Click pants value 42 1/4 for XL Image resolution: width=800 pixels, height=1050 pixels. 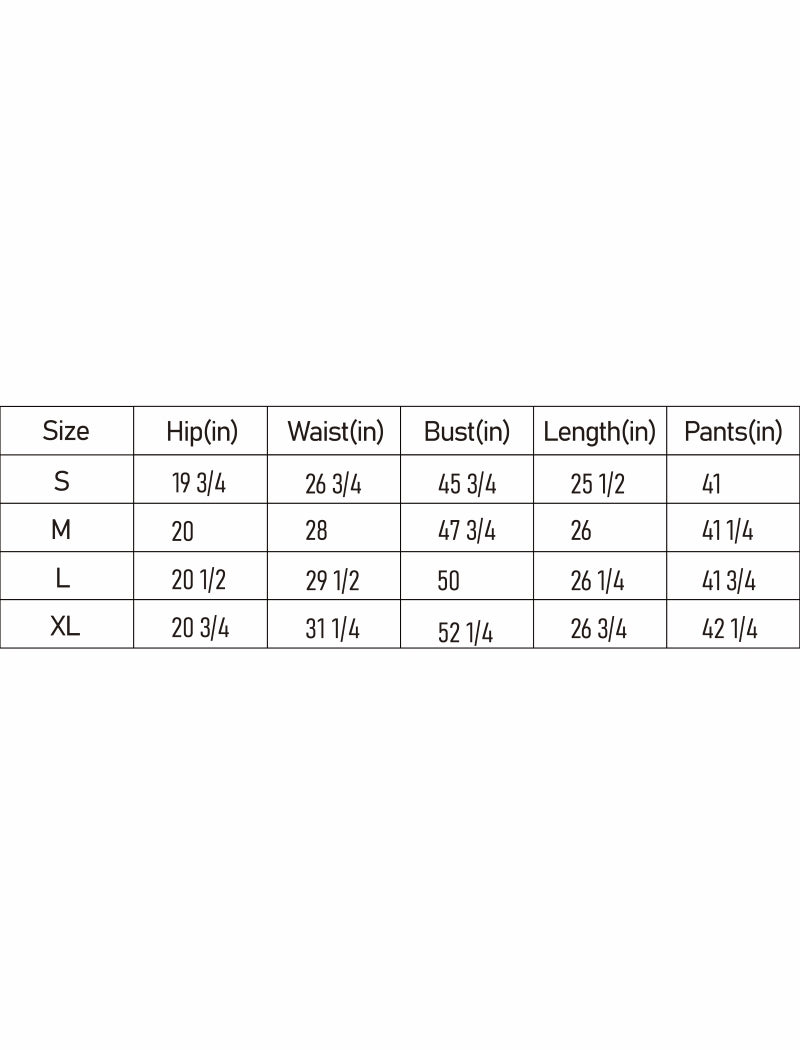(730, 629)
